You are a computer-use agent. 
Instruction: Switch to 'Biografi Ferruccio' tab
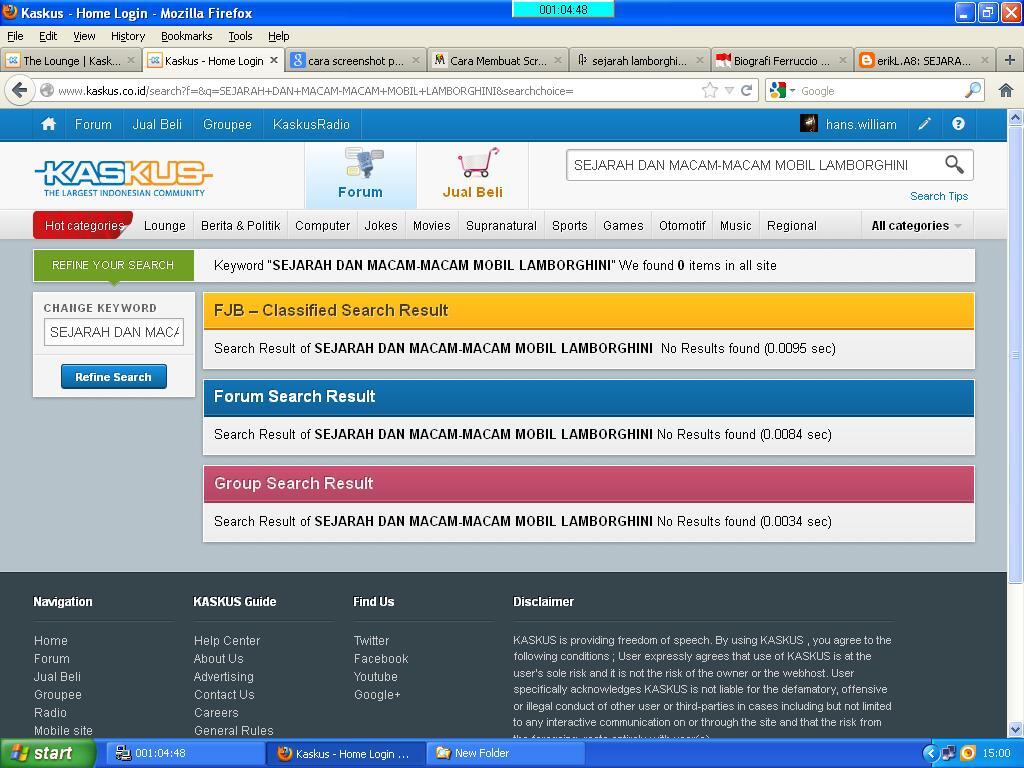(x=782, y=61)
